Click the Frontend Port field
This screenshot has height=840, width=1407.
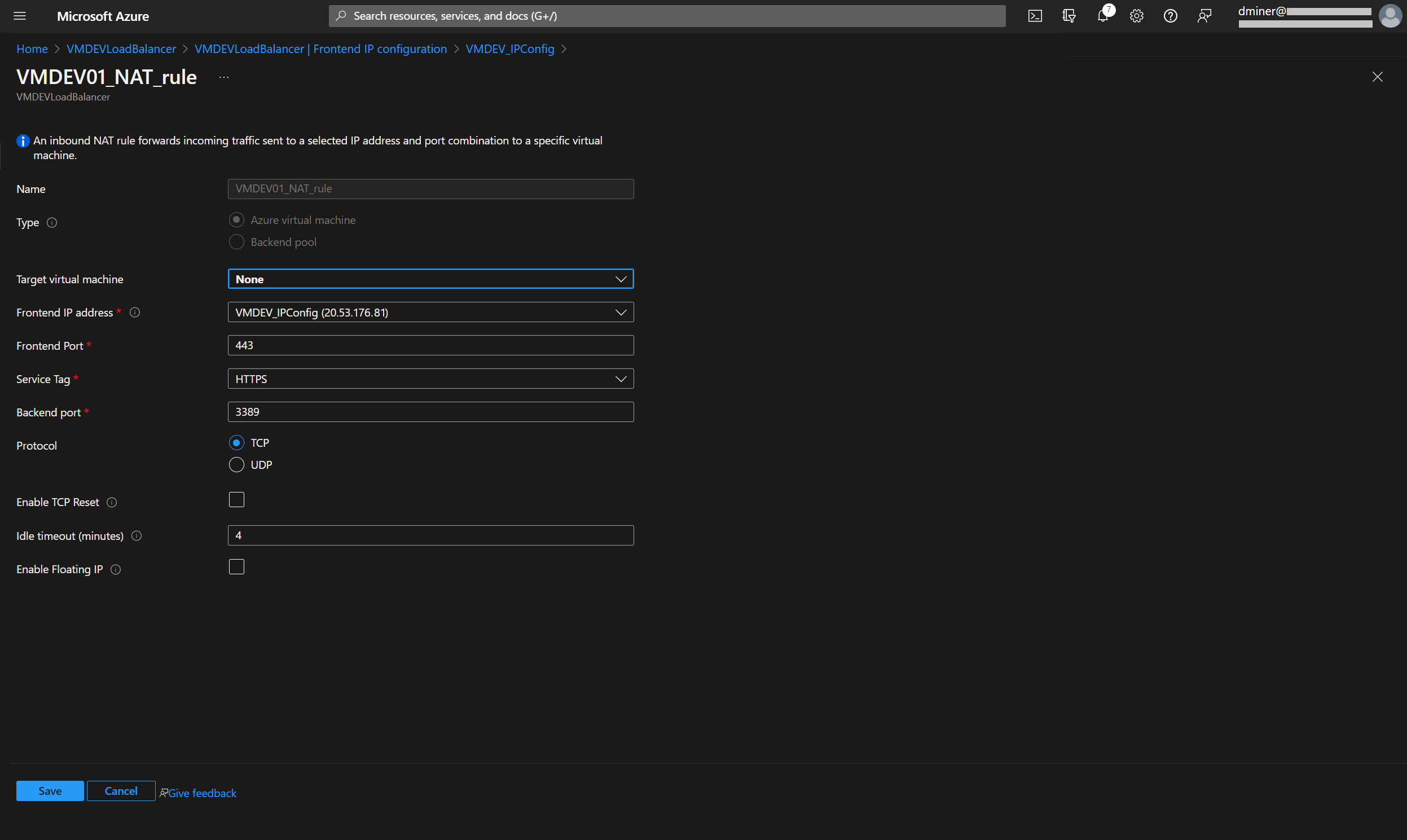[x=430, y=345]
